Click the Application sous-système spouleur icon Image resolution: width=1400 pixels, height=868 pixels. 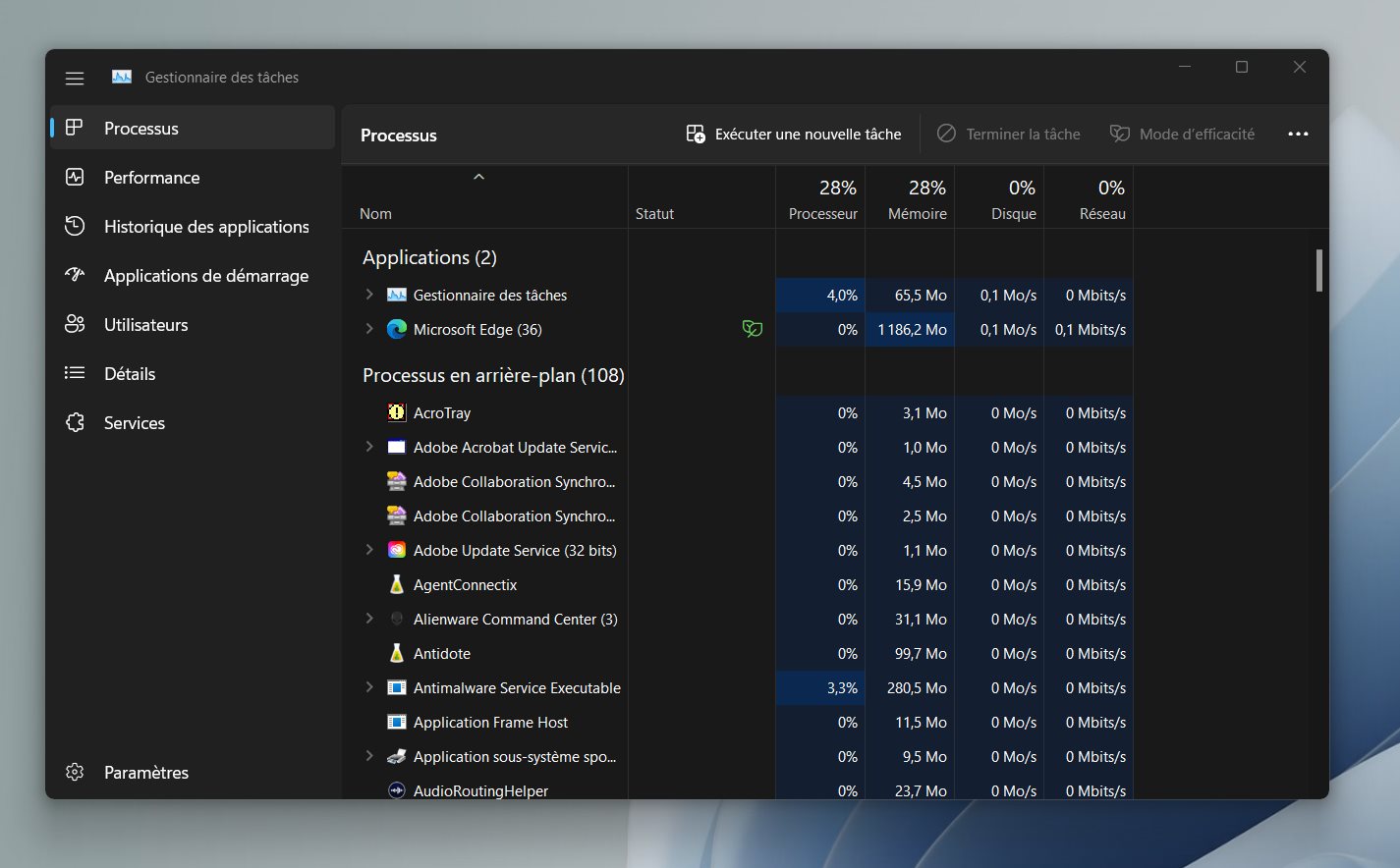coord(397,756)
